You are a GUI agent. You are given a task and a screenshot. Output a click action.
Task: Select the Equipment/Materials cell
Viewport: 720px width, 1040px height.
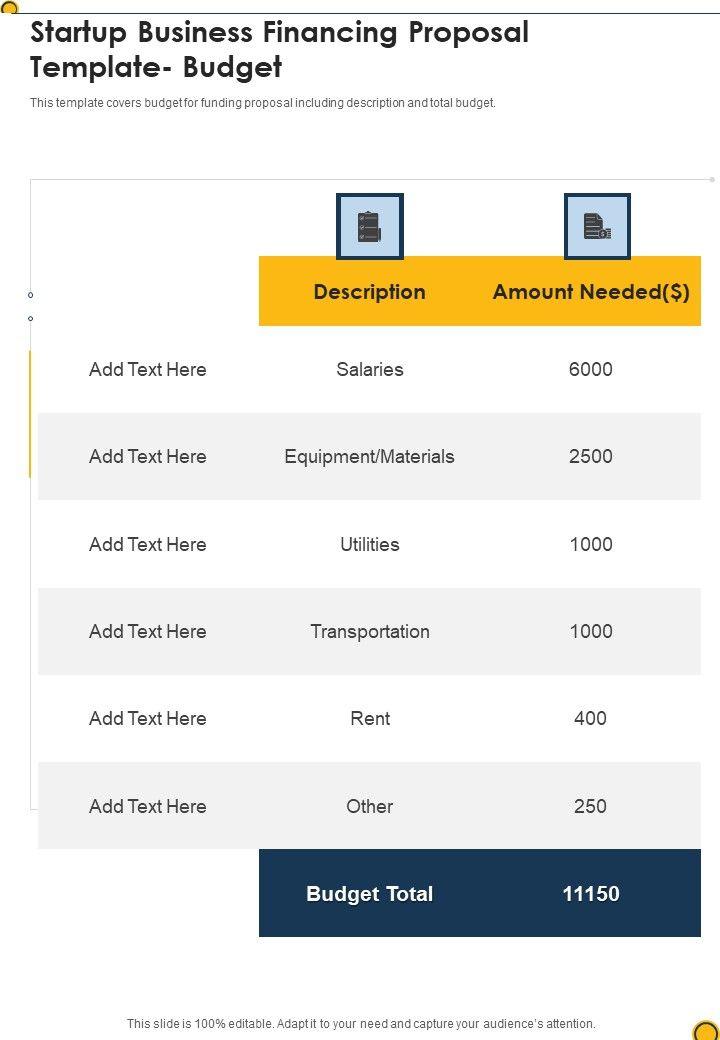pyautogui.click(x=369, y=456)
